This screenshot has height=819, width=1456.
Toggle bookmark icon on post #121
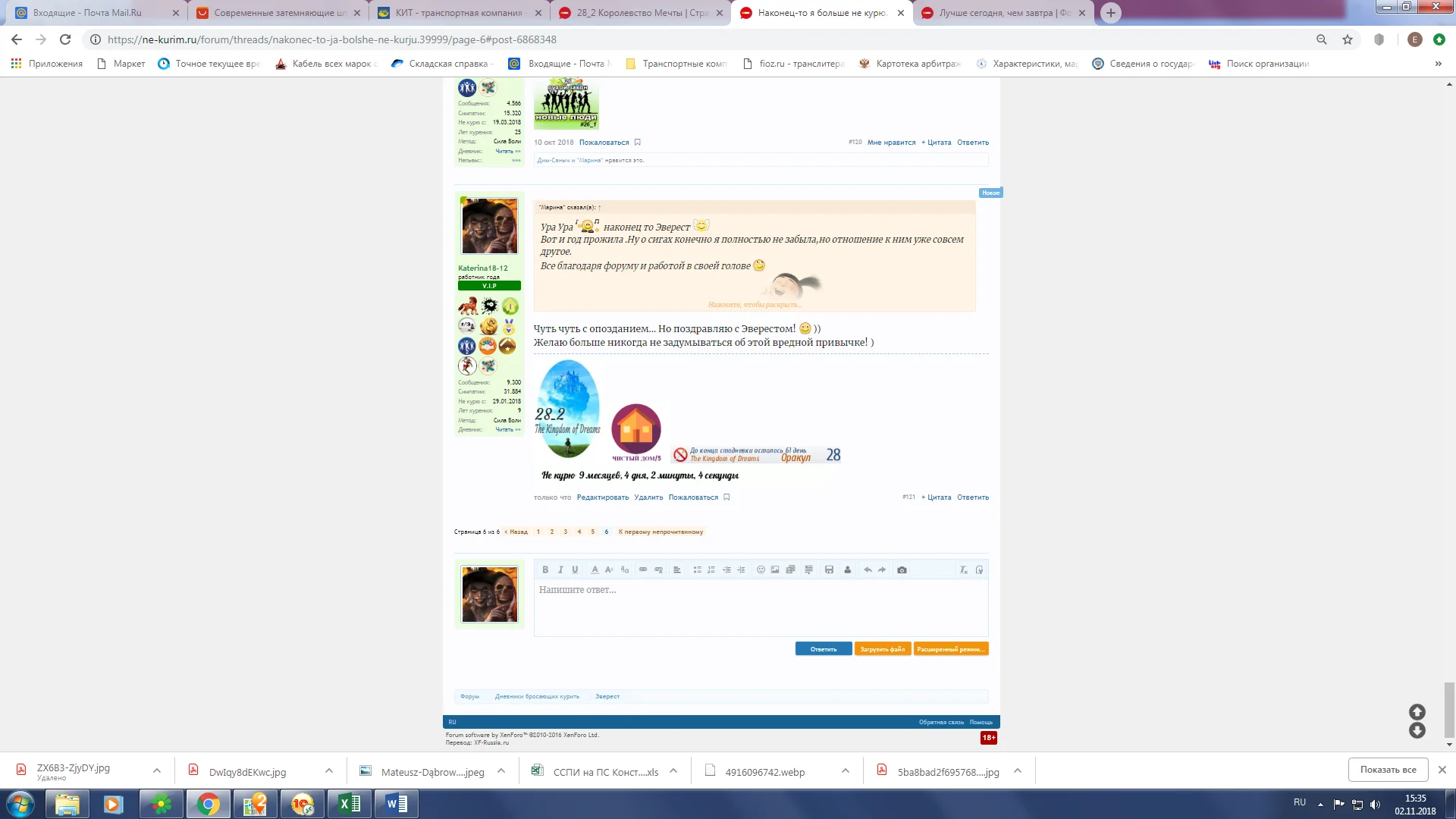tap(726, 497)
